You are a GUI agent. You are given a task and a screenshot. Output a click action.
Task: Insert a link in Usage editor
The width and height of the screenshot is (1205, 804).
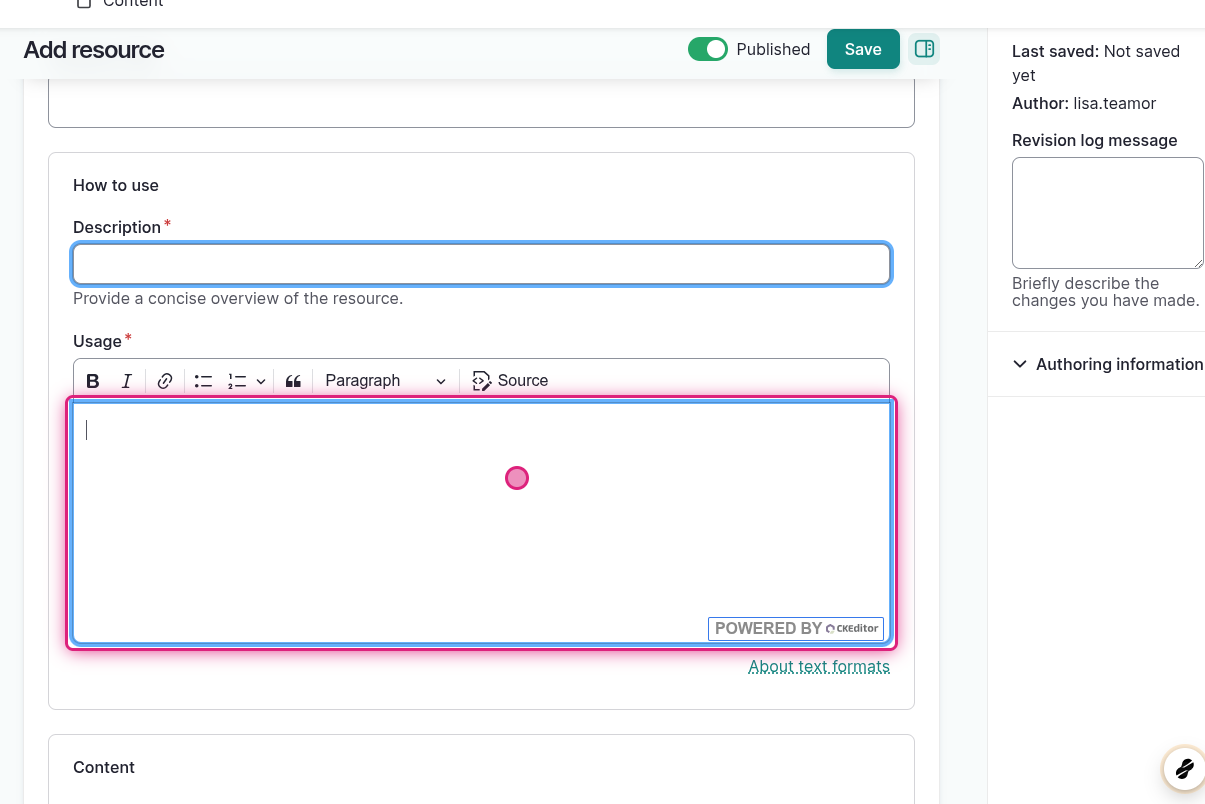pos(166,381)
